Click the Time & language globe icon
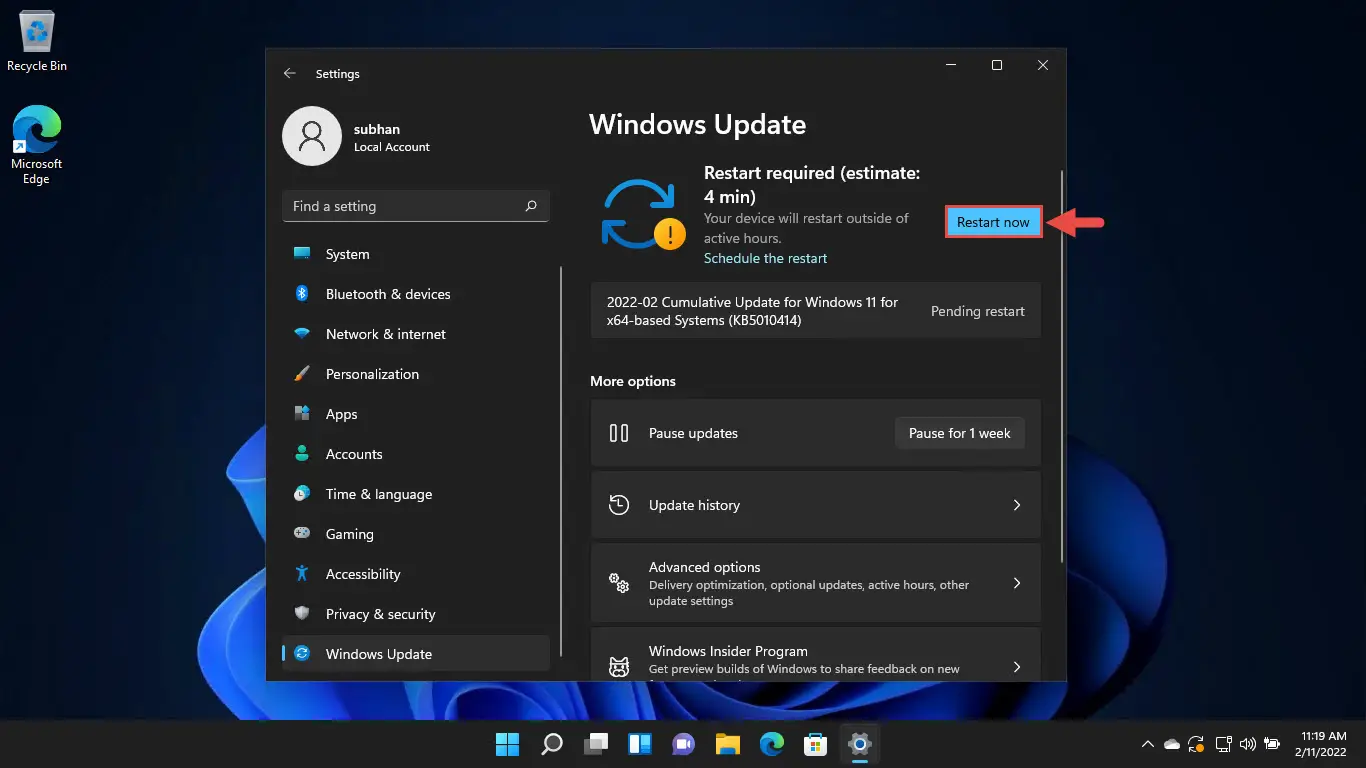This screenshot has width=1366, height=768. [302, 494]
